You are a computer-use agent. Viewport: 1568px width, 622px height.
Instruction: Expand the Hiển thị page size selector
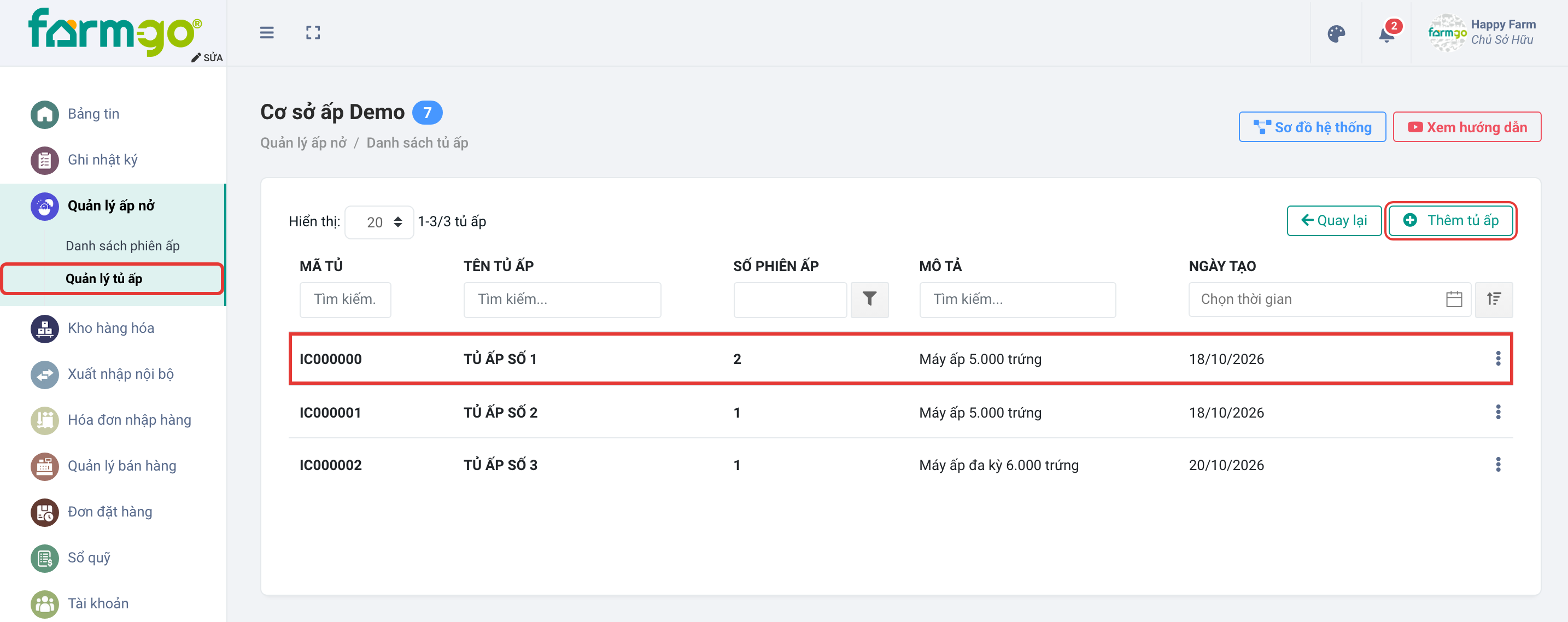pos(379,221)
